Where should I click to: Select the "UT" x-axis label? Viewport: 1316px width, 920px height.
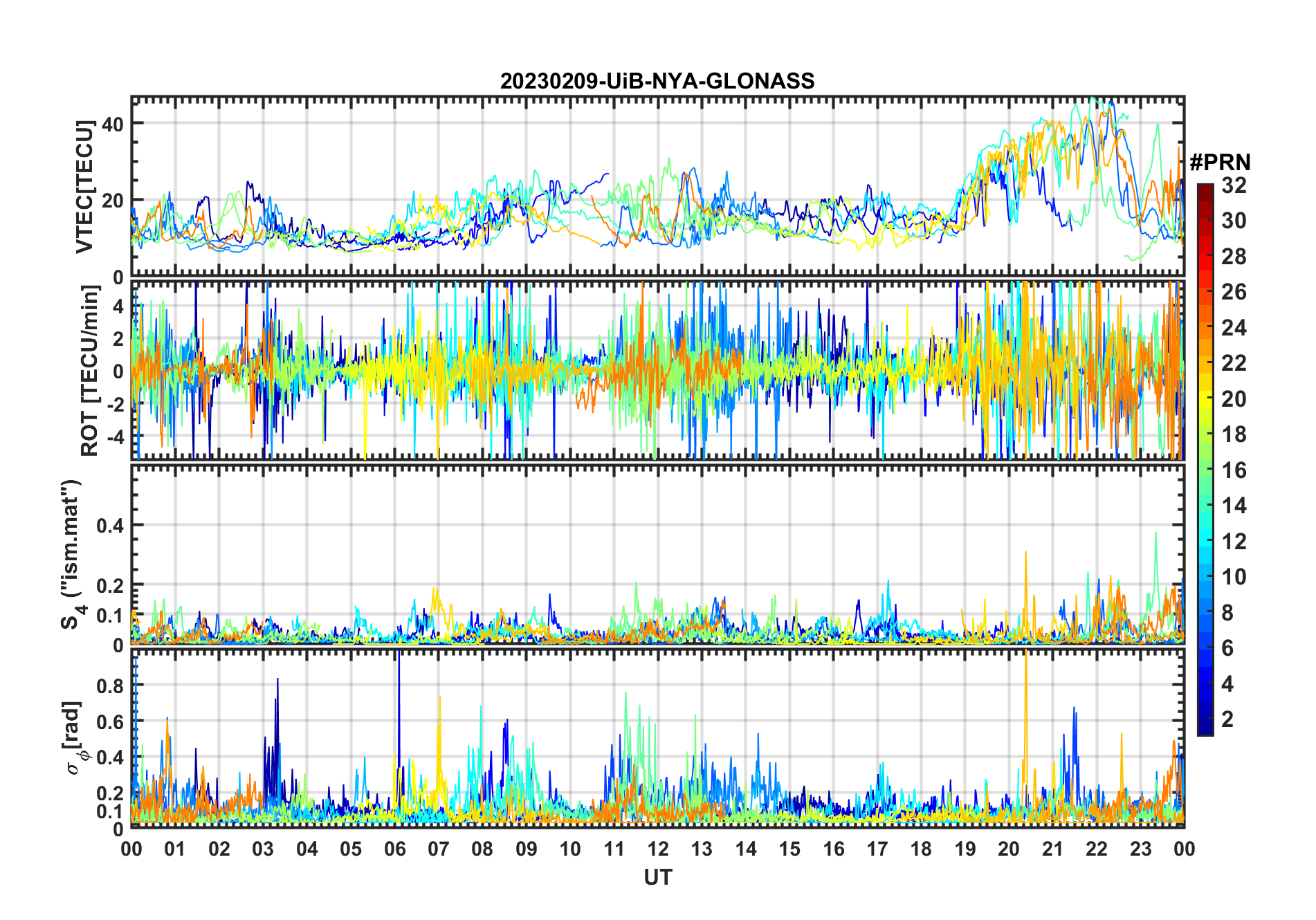click(x=658, y=878)
